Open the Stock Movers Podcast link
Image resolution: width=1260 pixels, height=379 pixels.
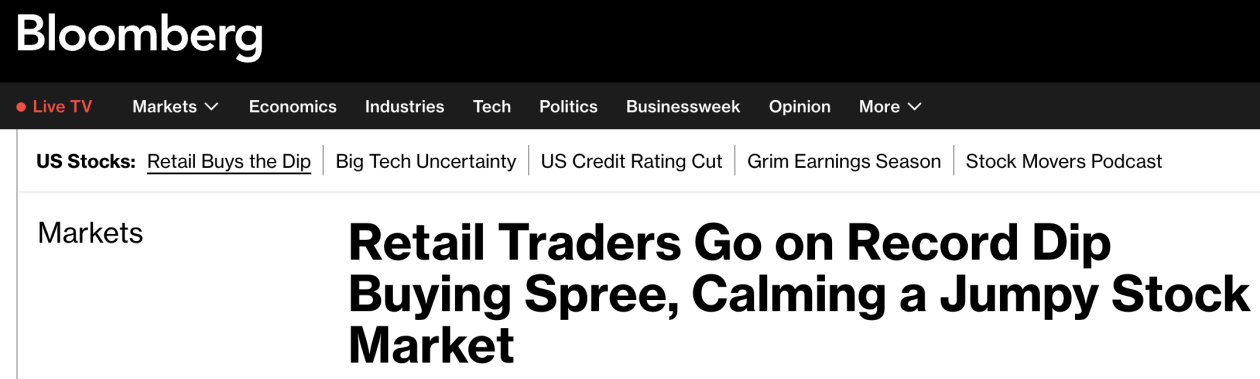[1064, 161]
